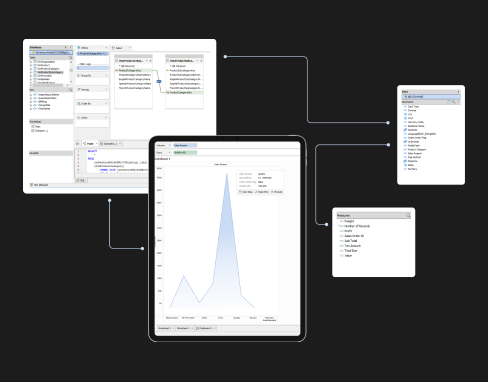The image size is (488, 382).
Task: Switch to the Worksheet 1 tab
Action: point(166,328)
